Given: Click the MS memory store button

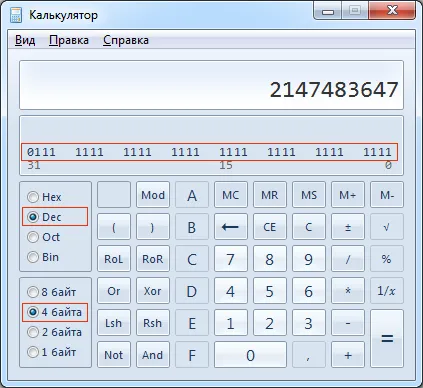Looking at the screenshot, I should click(x=309, y=195).
